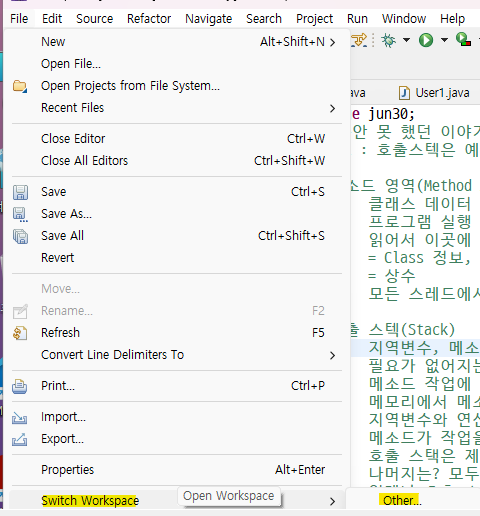480x516 pixels.
Task: Click the Convert Line Delimiters chevron
Action: click(x=332, y=355)
